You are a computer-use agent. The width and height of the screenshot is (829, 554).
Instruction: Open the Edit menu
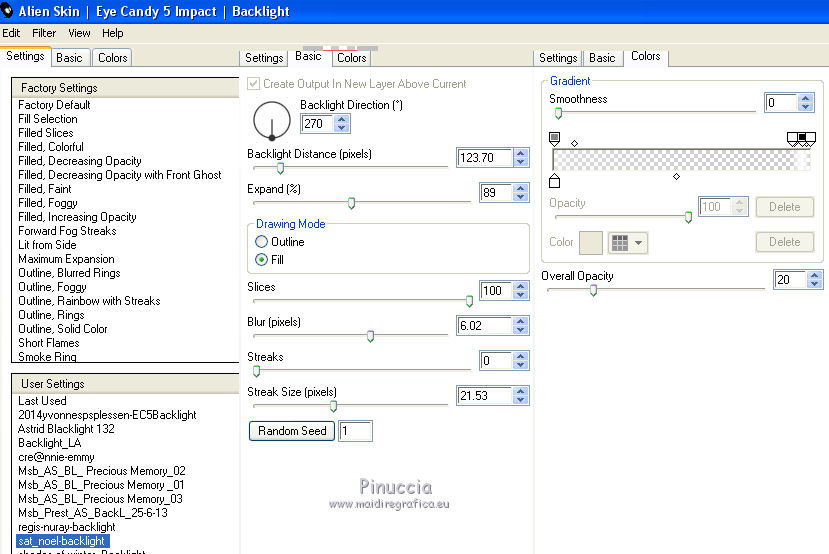(11, 33)
